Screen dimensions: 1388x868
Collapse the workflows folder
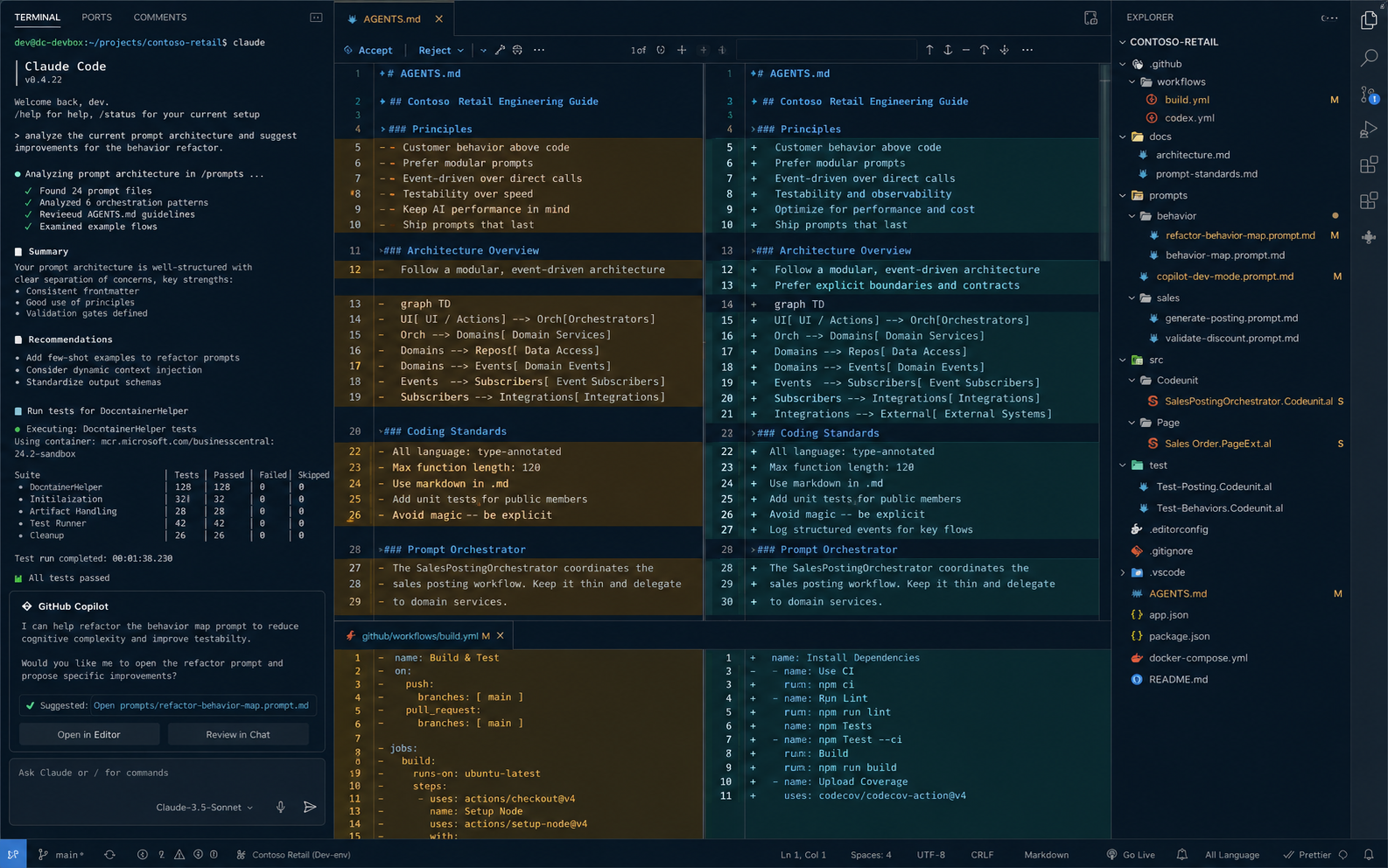click(x=1132, y=82)
